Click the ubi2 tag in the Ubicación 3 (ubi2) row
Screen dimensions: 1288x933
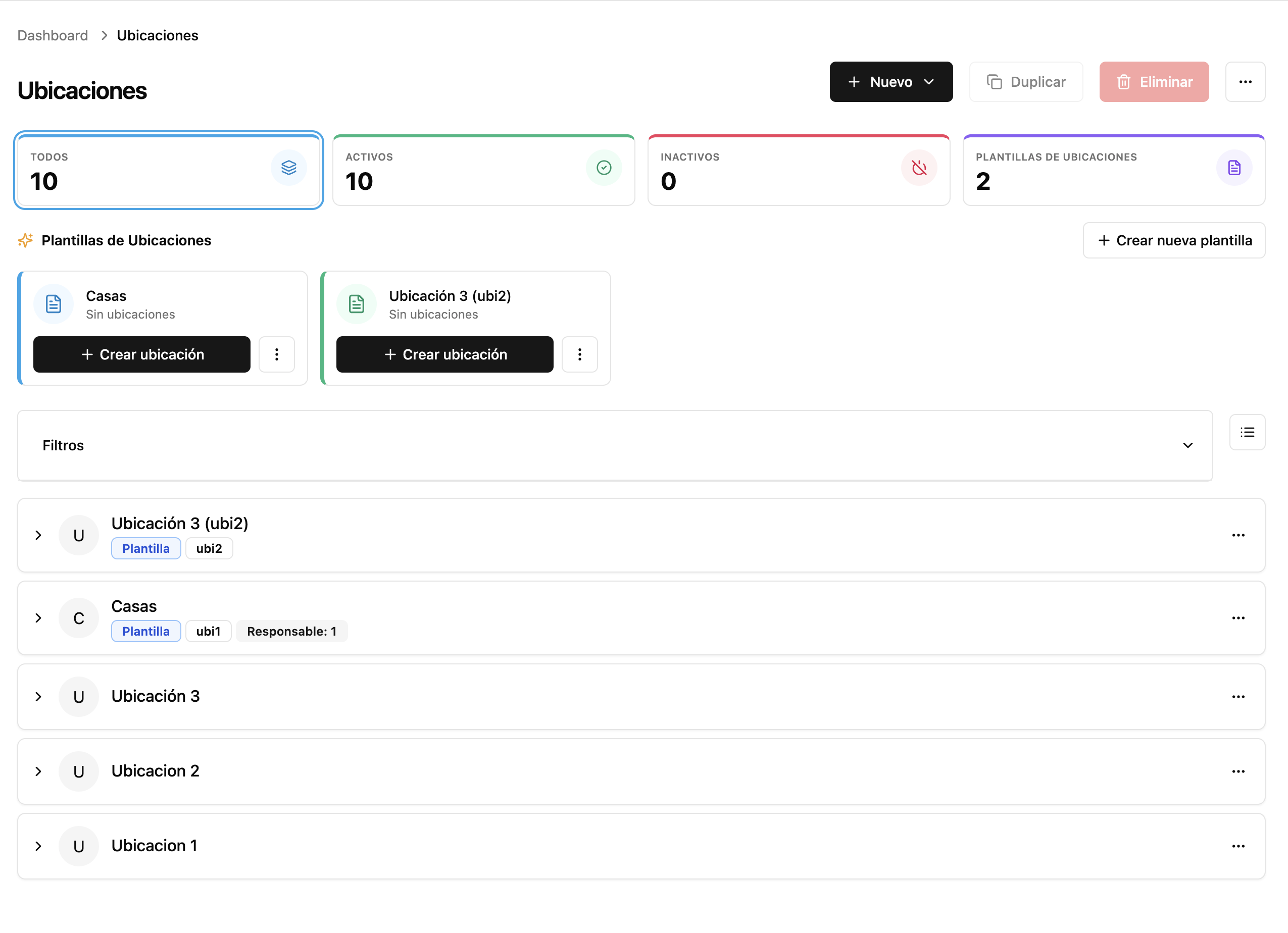tap(209, 549)
